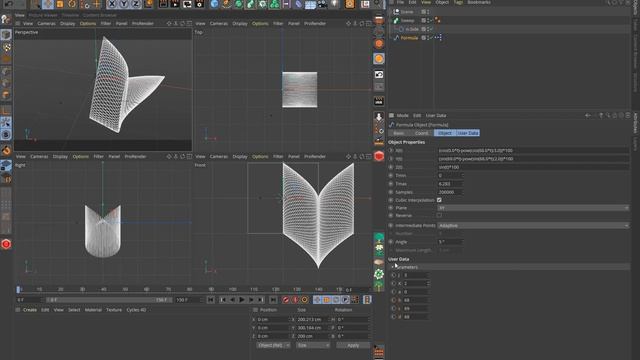Switch to the Coord. tab
The height and width of the screenshot is (360, 640).
[421, 133]
